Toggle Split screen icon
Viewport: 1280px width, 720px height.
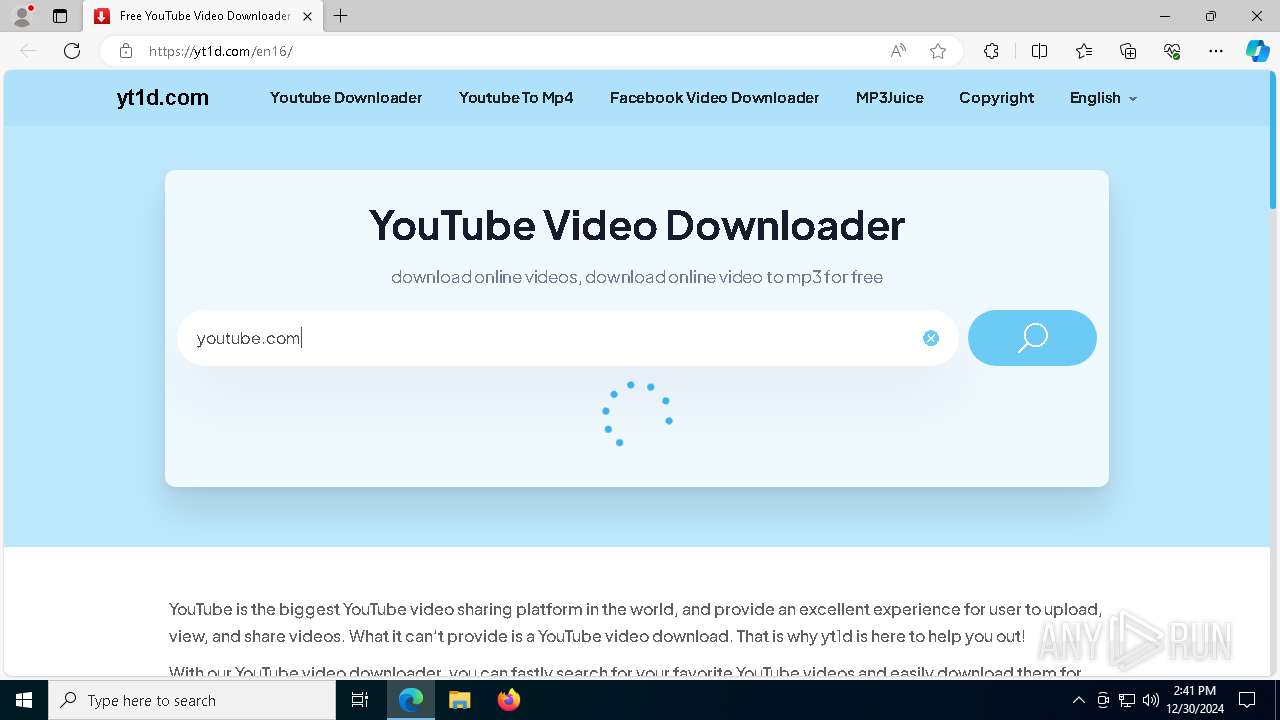click(x=1039, y=51)
